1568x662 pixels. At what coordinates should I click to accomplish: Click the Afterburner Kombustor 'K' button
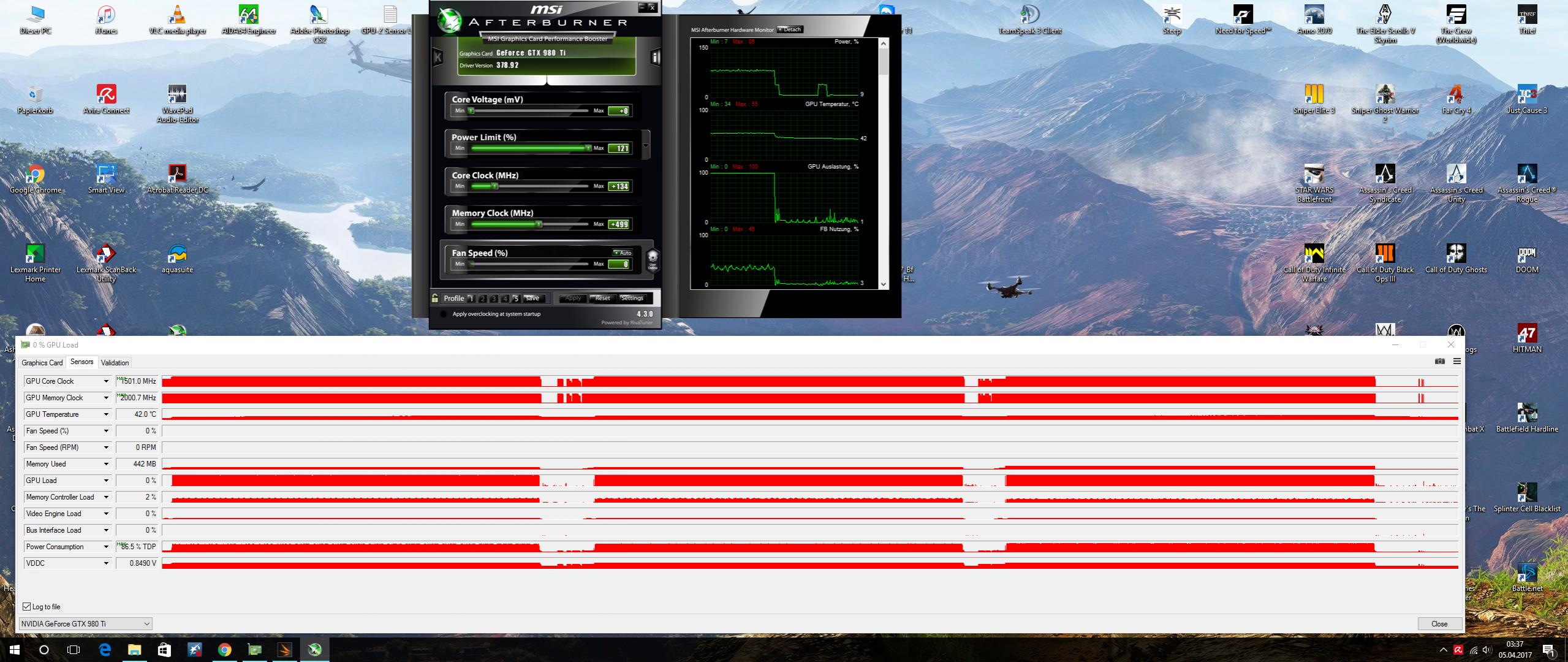[437, 58]
